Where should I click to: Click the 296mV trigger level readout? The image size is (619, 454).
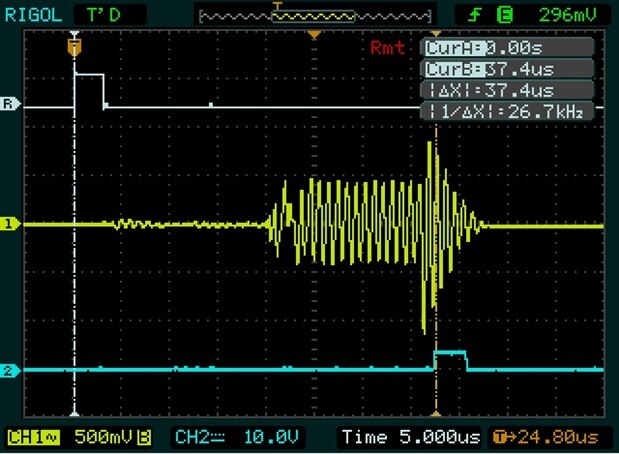pyautogui.click(x=567, y=15)
